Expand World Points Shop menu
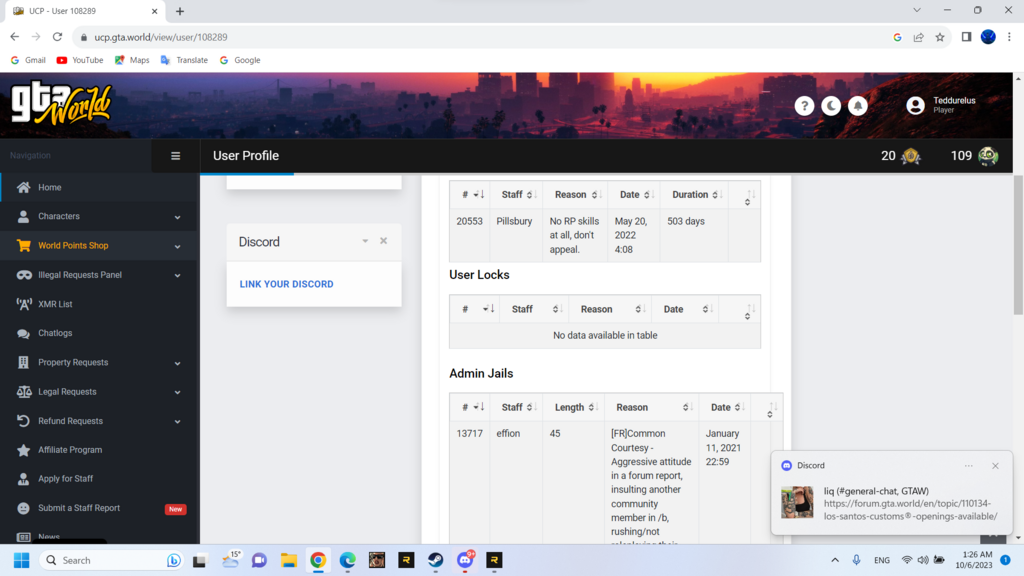 99,246
